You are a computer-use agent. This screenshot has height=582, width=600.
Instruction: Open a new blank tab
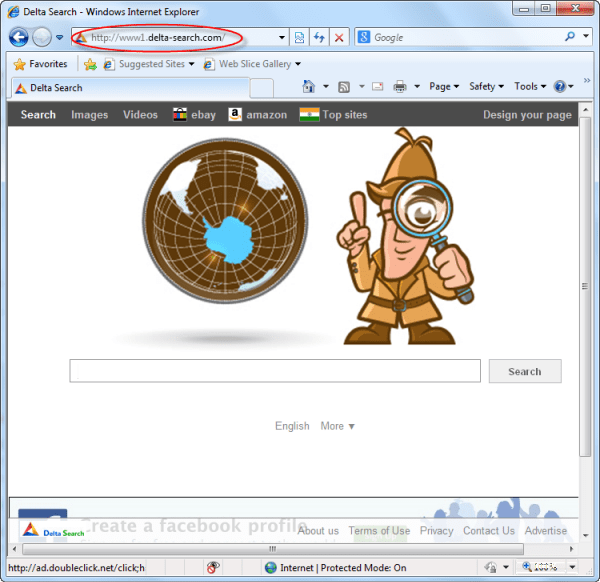[262, 88]
